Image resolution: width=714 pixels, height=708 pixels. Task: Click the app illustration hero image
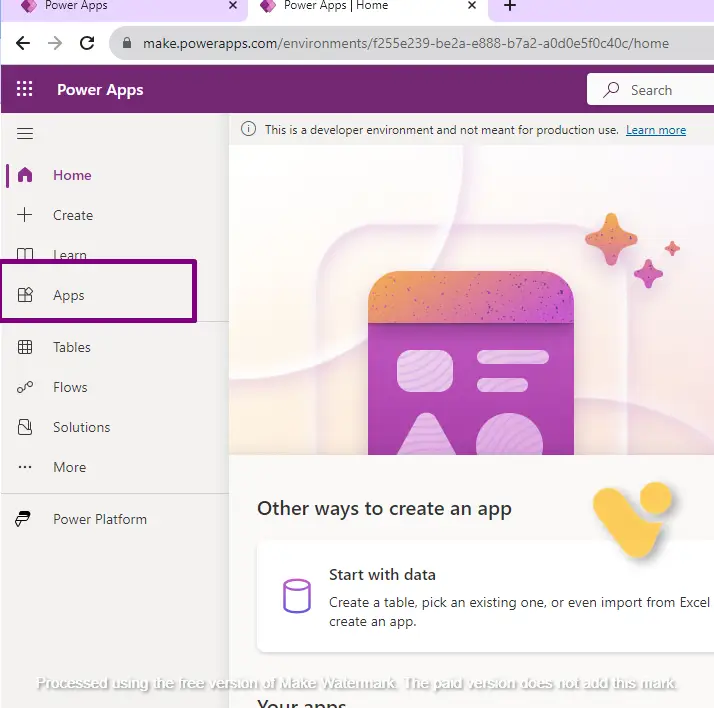pos(471,300)
